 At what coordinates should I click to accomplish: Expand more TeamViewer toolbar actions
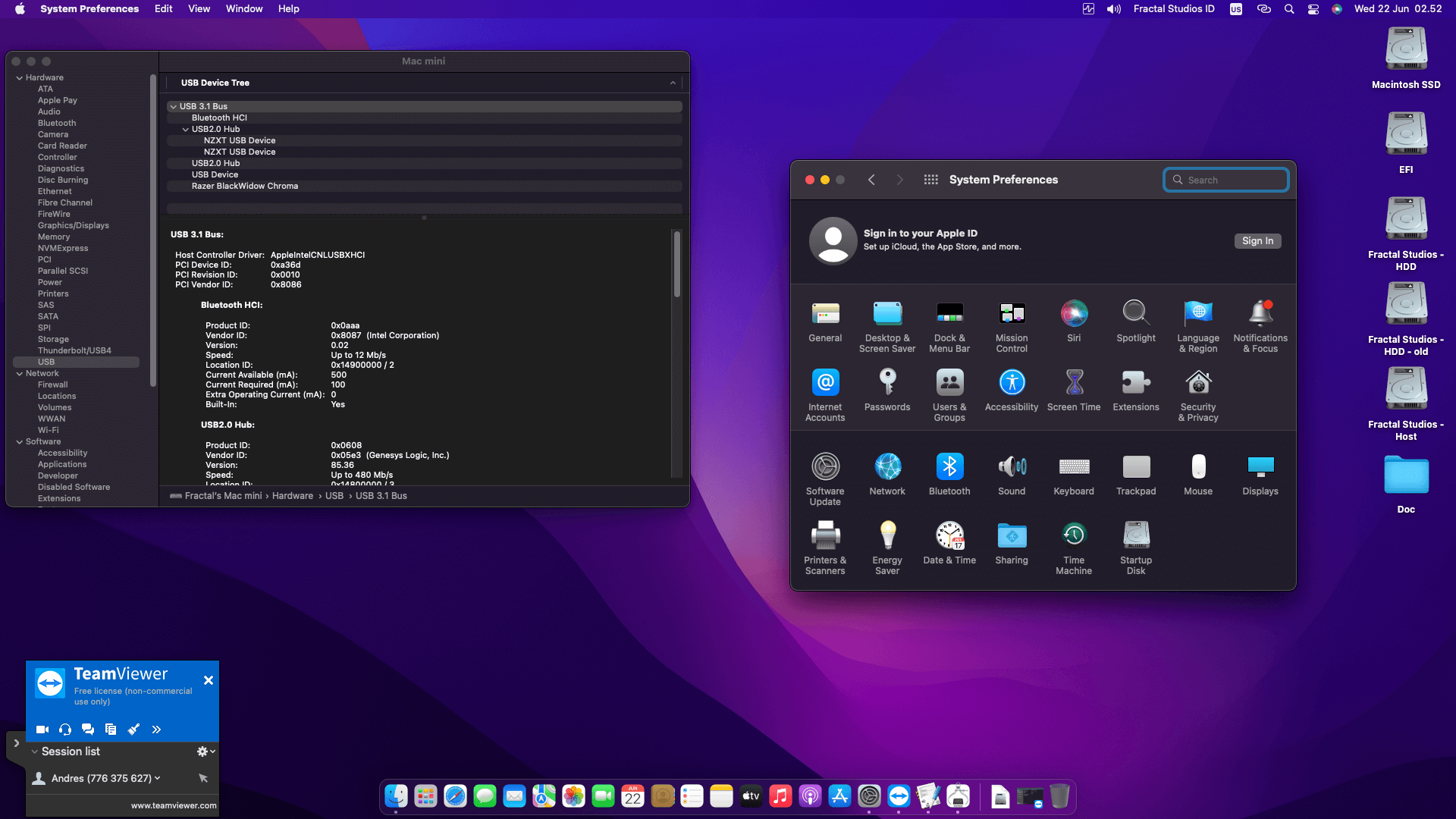tap(156, 730)
